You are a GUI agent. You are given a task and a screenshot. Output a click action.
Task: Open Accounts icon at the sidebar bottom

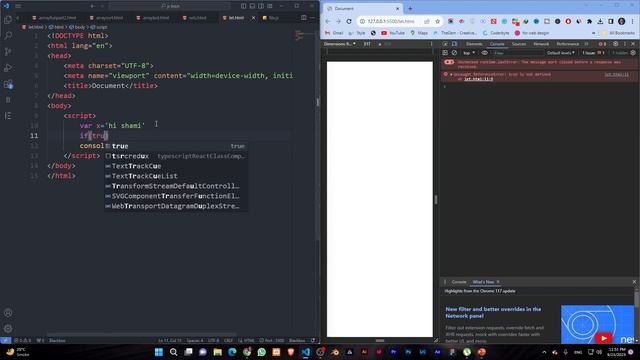(x=8, y=313)
